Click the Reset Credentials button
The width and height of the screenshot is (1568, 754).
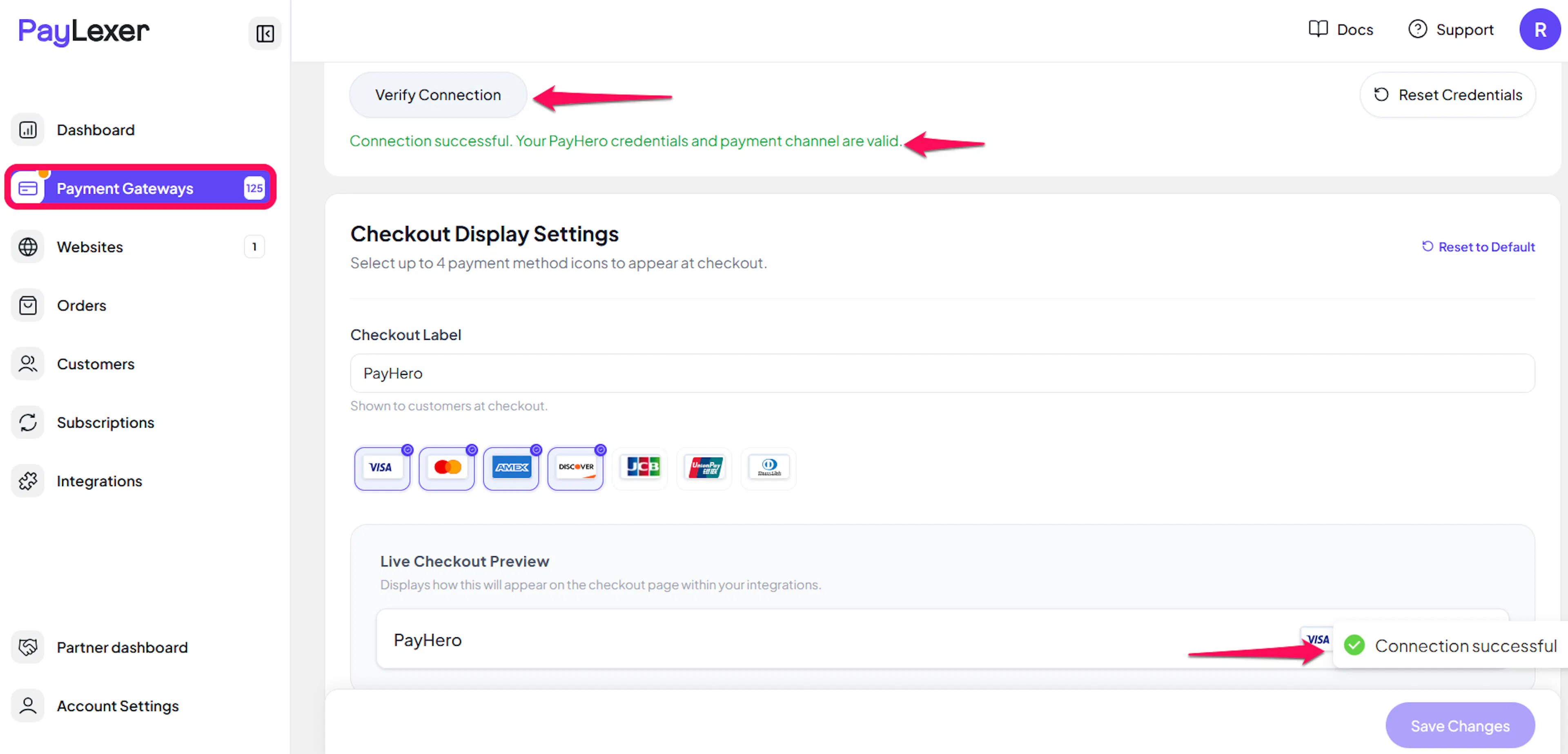[1448, 94]
